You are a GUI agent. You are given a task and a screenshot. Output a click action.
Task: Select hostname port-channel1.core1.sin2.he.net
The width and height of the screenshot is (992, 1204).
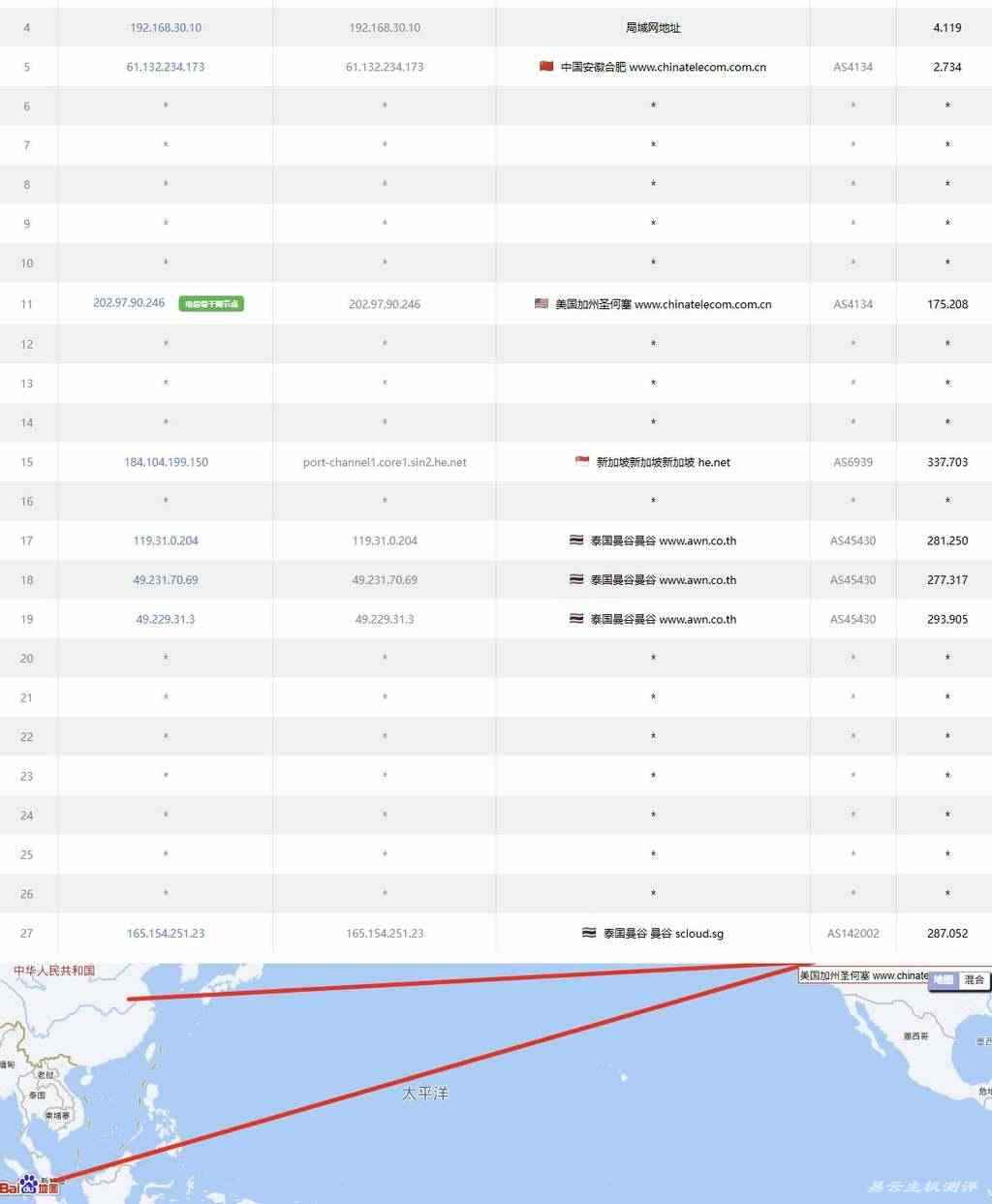click(x=385, y=462)
